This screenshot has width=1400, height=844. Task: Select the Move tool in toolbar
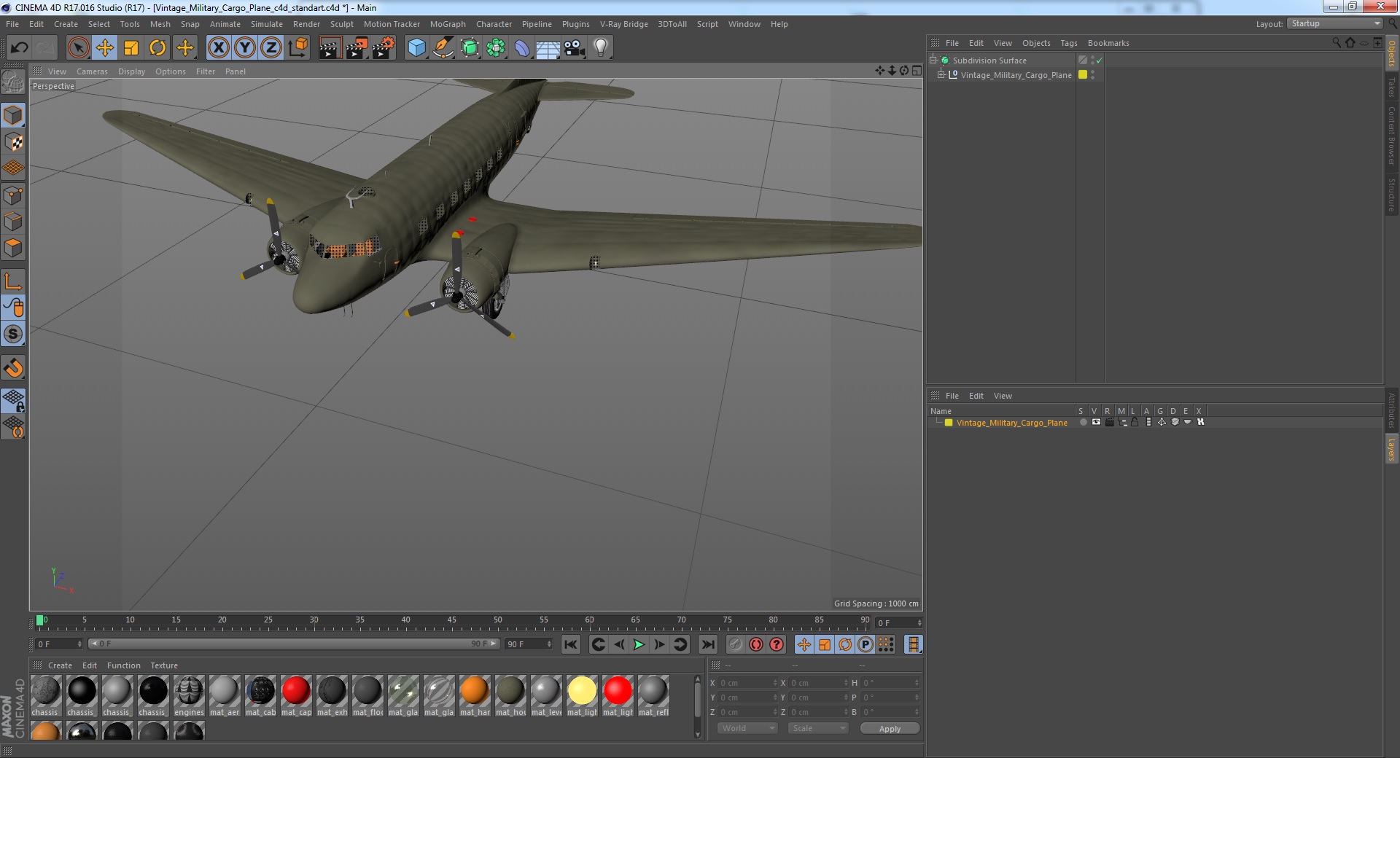(x=105, y=48)
